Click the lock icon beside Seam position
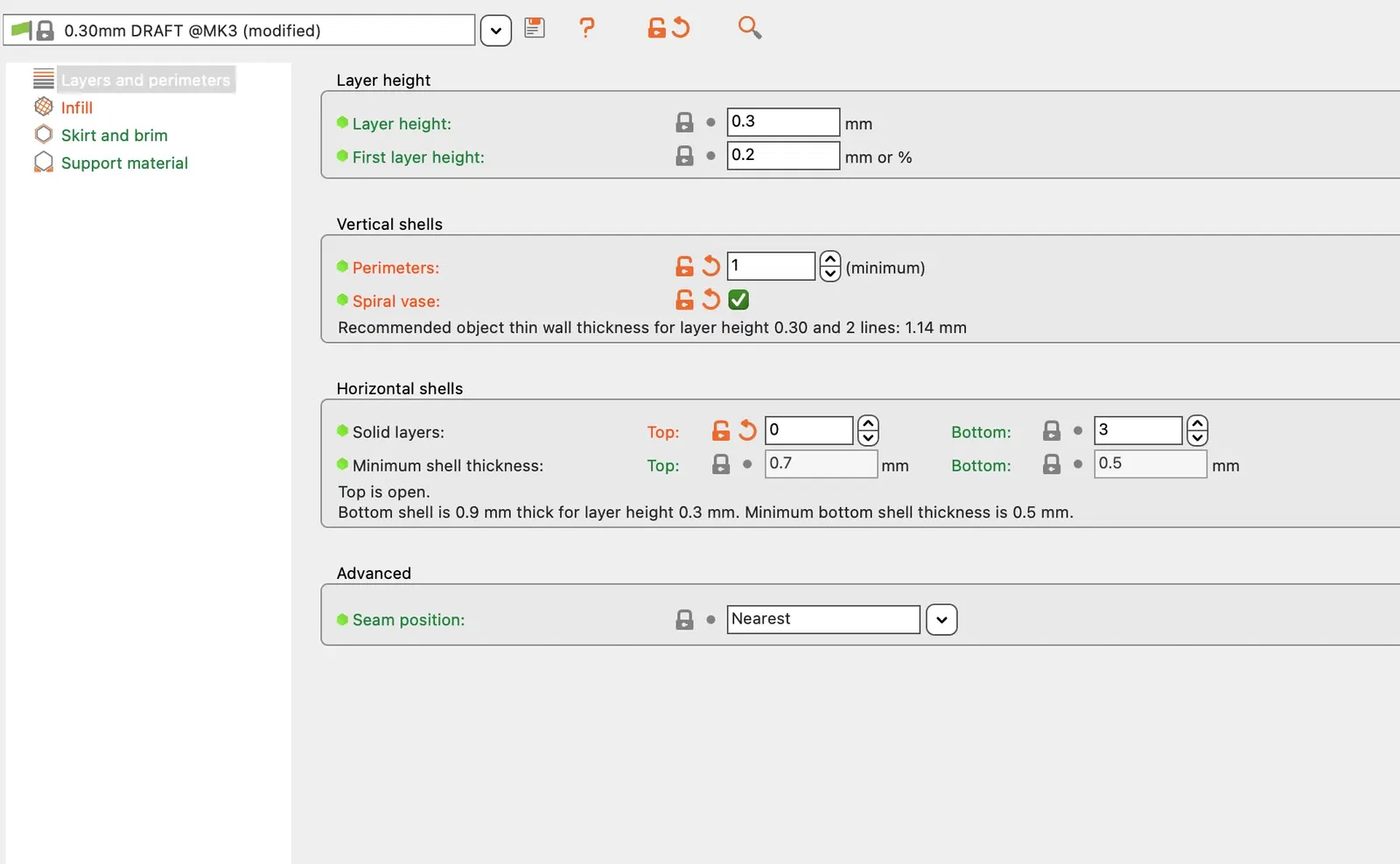1400x864 pixels. [x=684, y=620]
